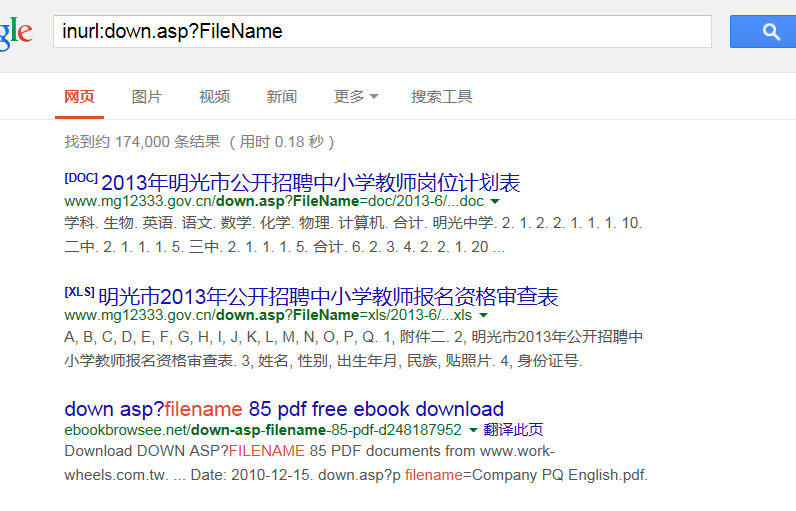Select the 网页 tab
Screen dimensions: 796x511
click(79, 96)
